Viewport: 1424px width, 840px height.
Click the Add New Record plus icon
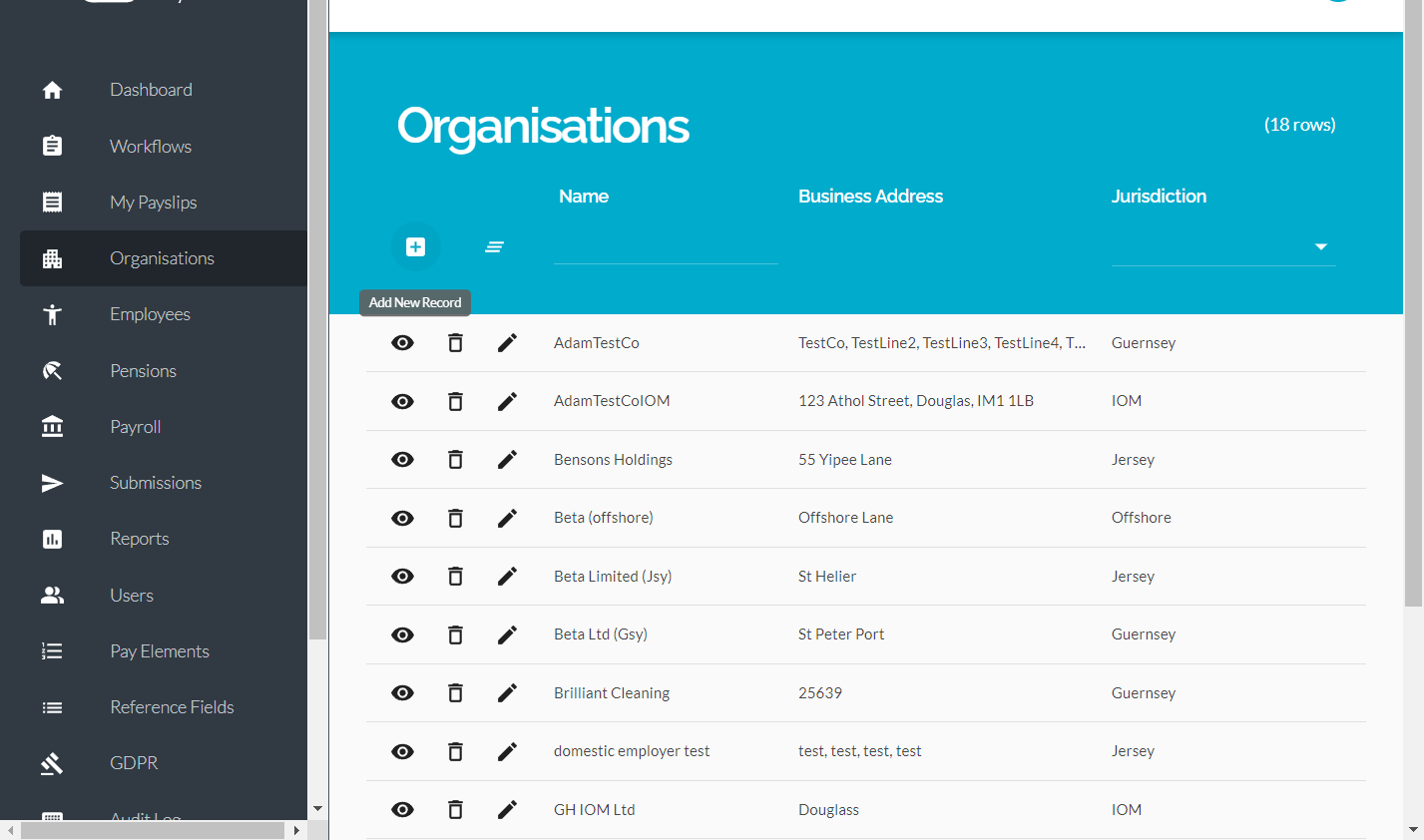(416, 246)
